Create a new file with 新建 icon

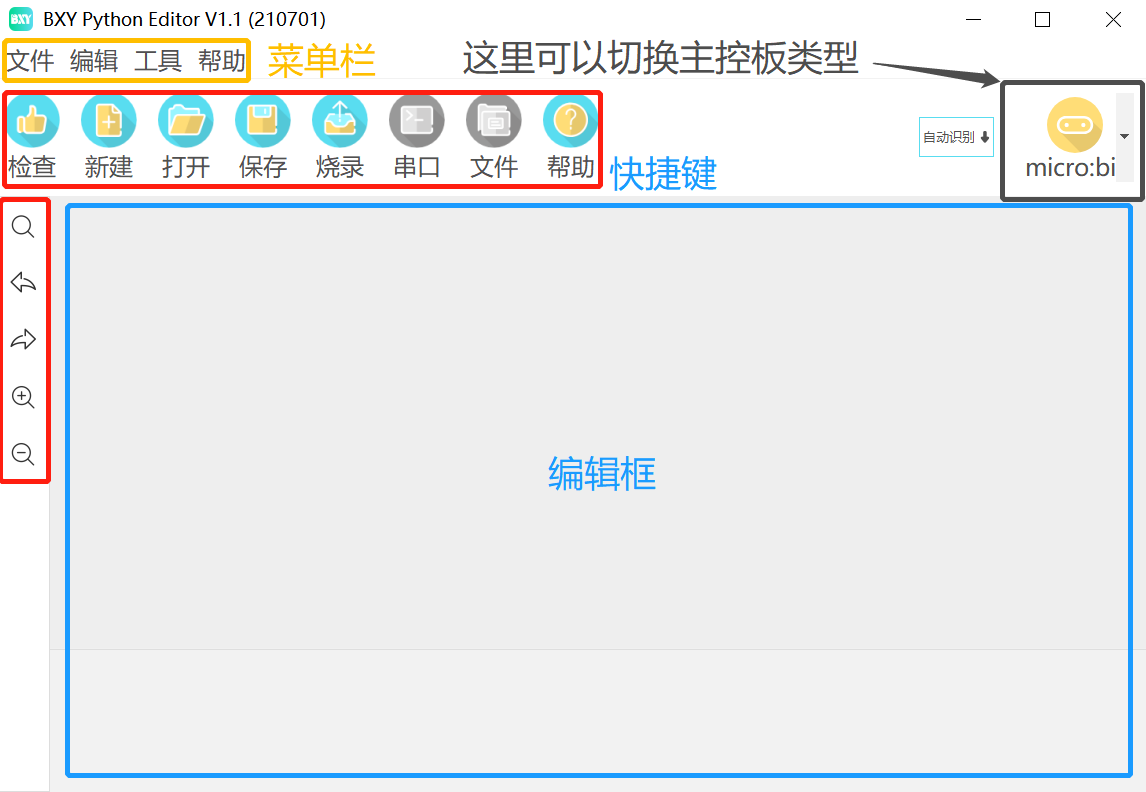click(108, 122)
